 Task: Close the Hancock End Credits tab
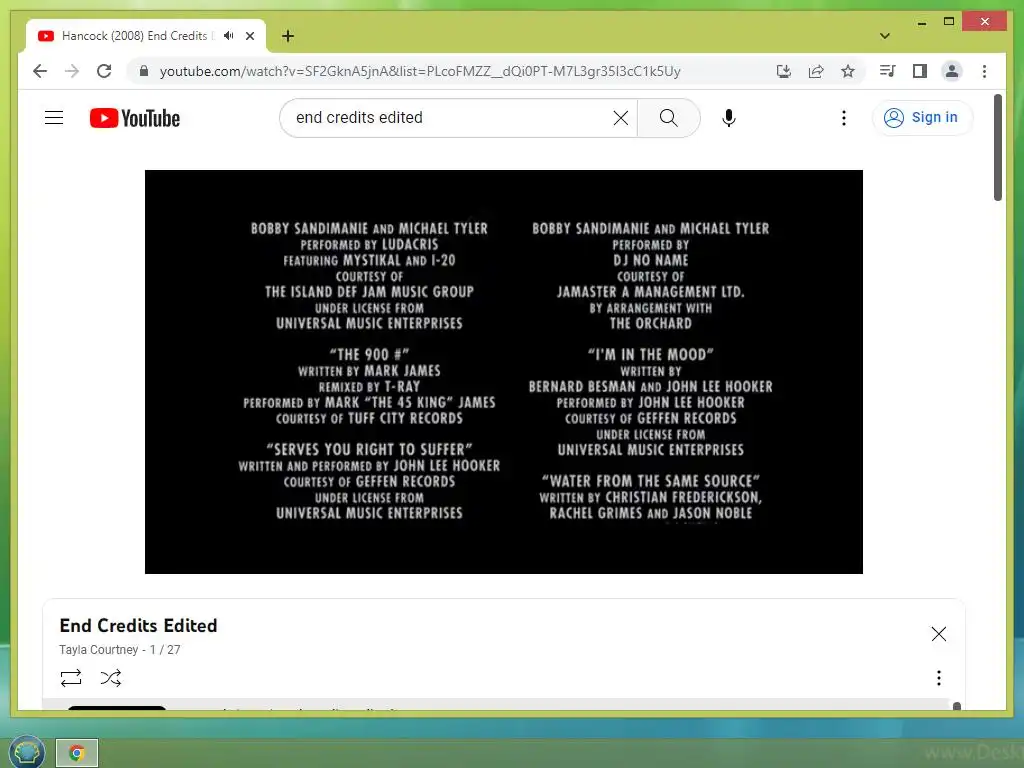250,36
